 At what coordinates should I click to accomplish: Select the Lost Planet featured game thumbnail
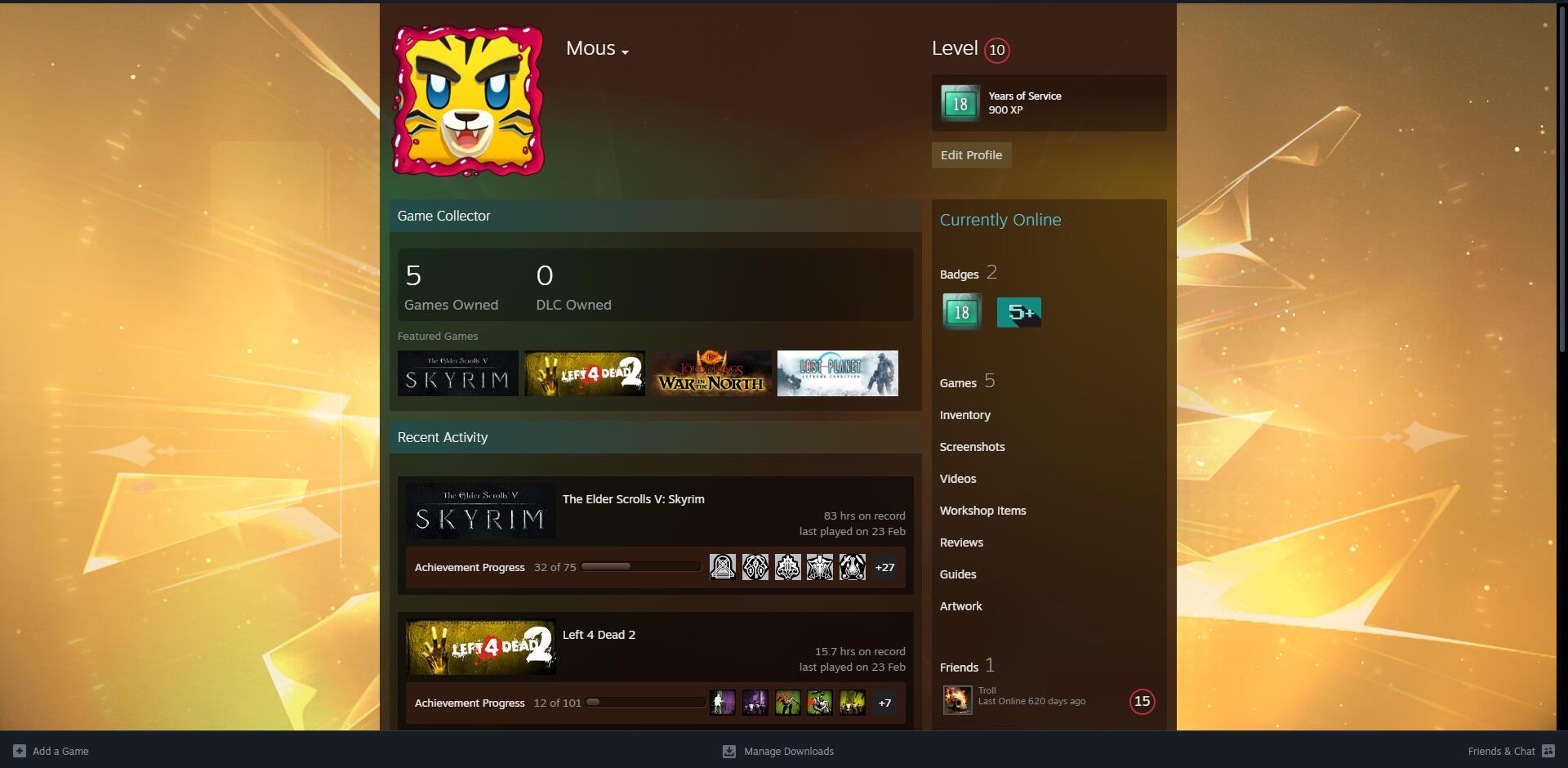[x=838, y=373]
